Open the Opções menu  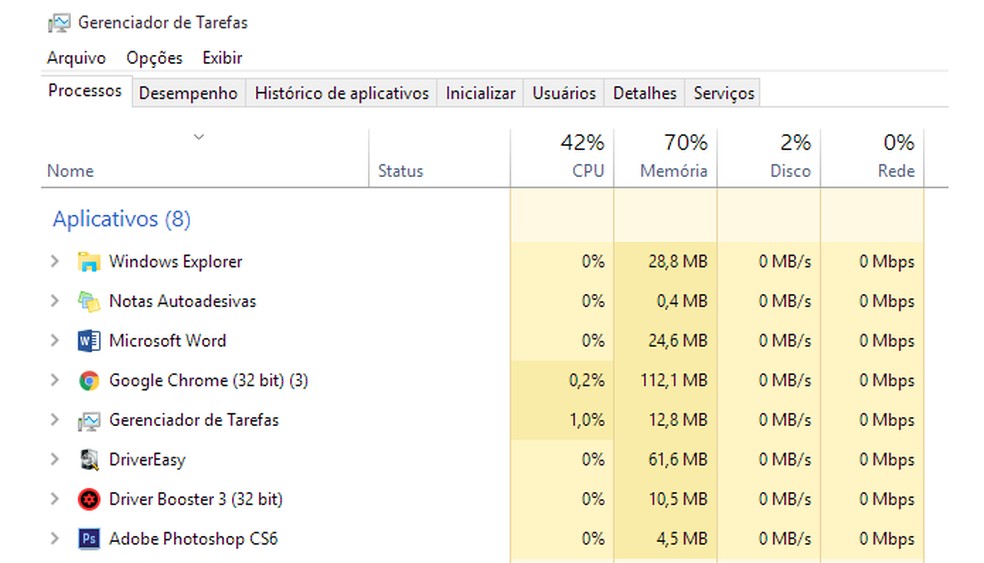154,58
